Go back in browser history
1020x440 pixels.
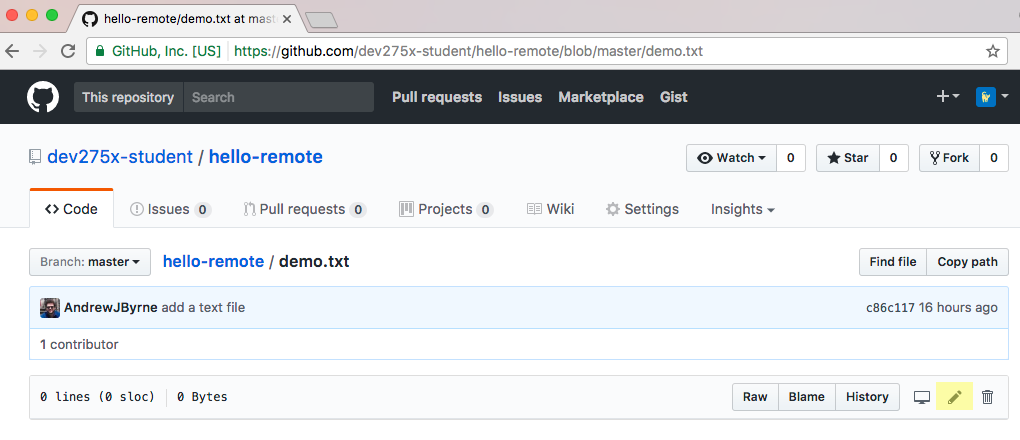(x=12, y=51)
